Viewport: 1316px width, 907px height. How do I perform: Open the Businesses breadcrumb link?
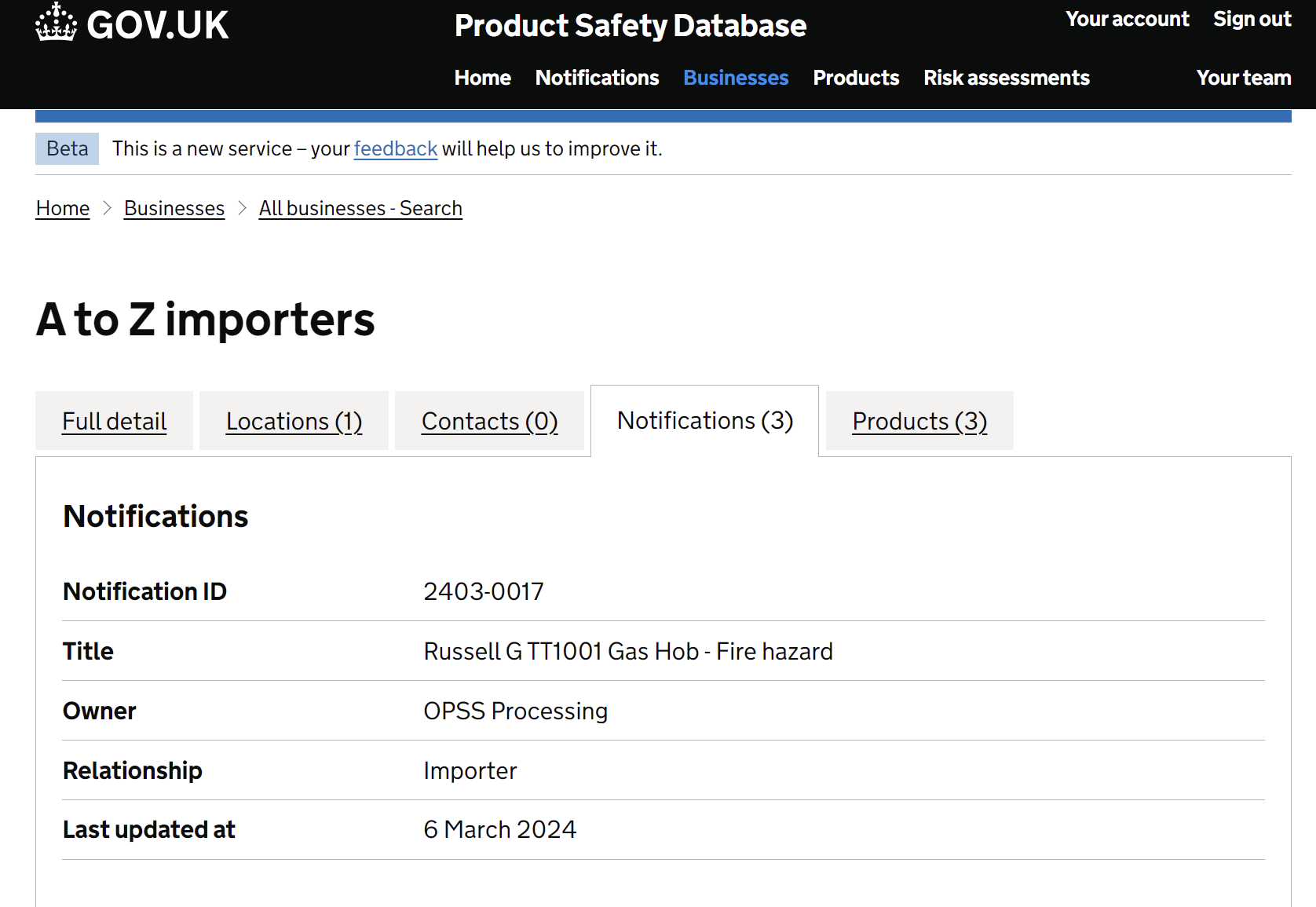pyautogui.click(x=174, y=208)
